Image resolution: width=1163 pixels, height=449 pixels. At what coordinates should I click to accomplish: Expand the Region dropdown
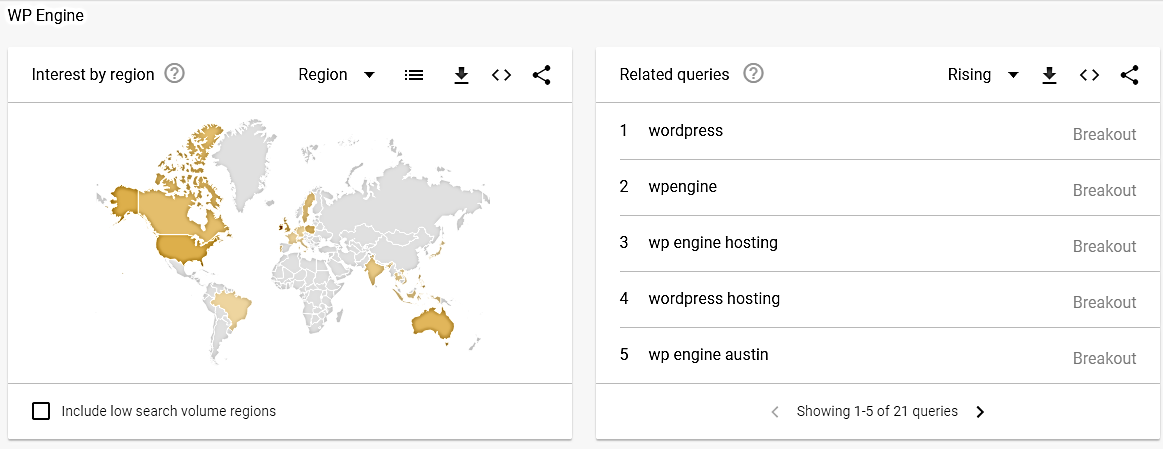click(337, 75)
